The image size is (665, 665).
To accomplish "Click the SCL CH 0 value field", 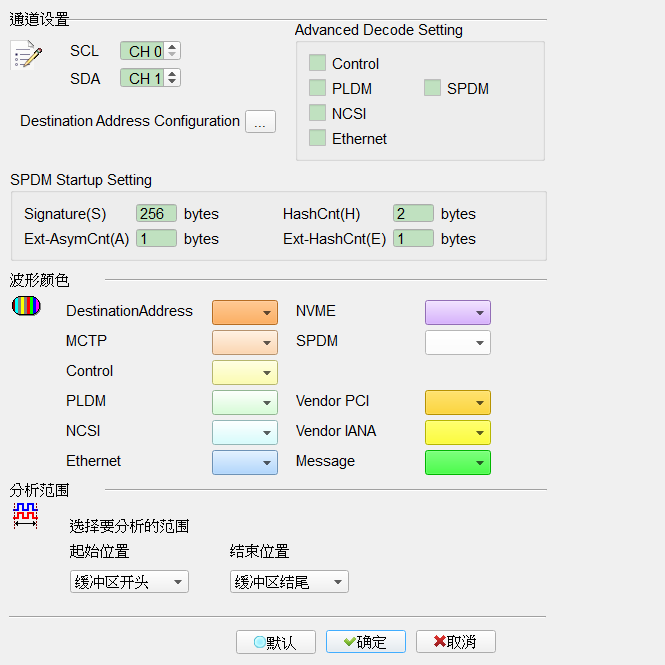I will point(143,51).
